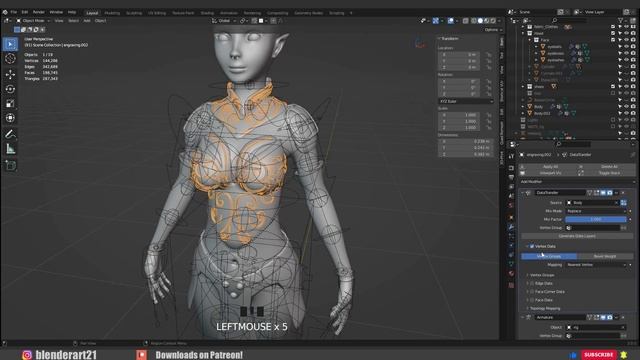This screenshot has height=360, width=640.
Task: Switch to solid viewport shading icon
Action: 480,20
